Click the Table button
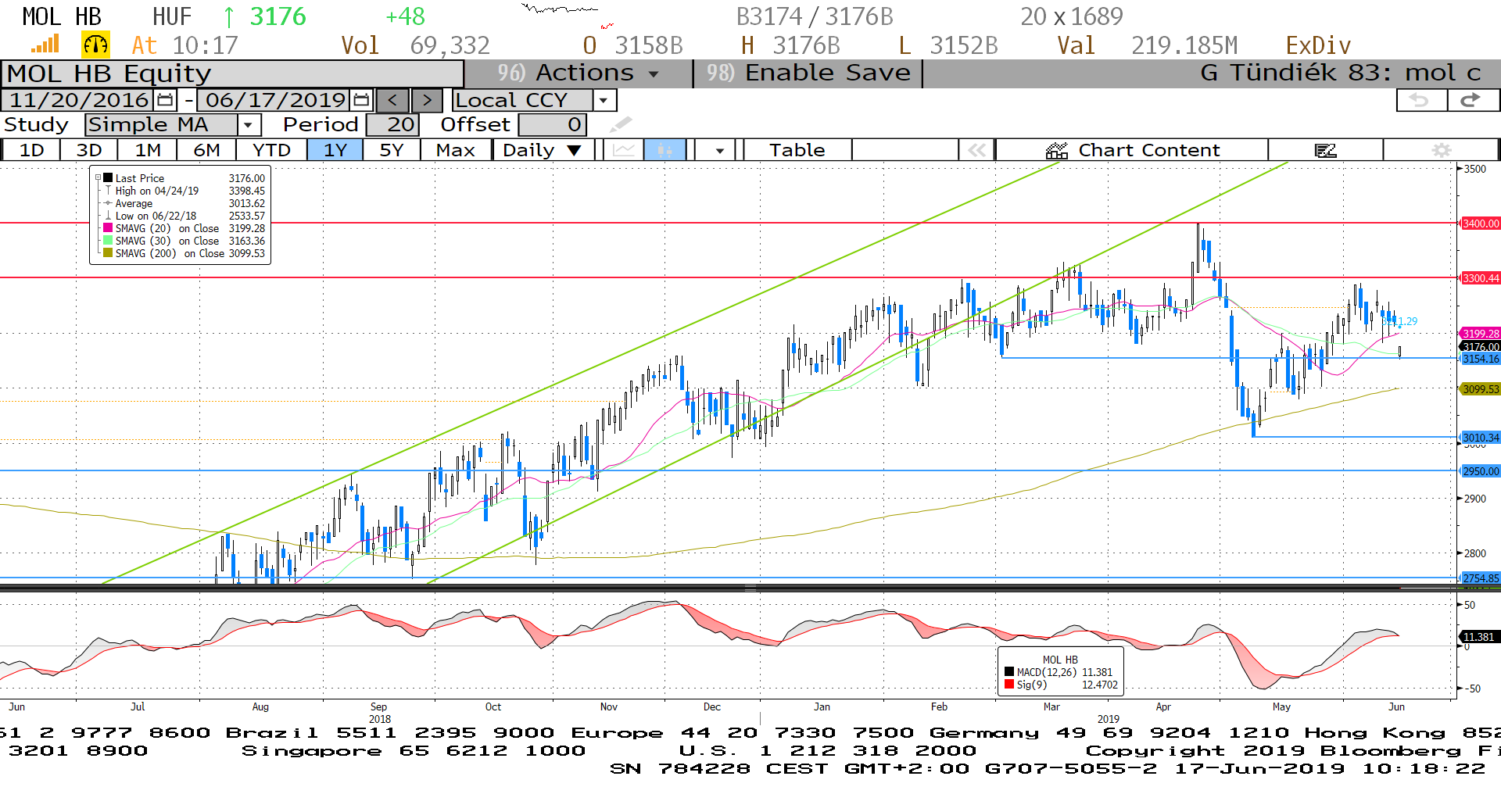This screenshot has height=812, width=1501. [797, 150]
